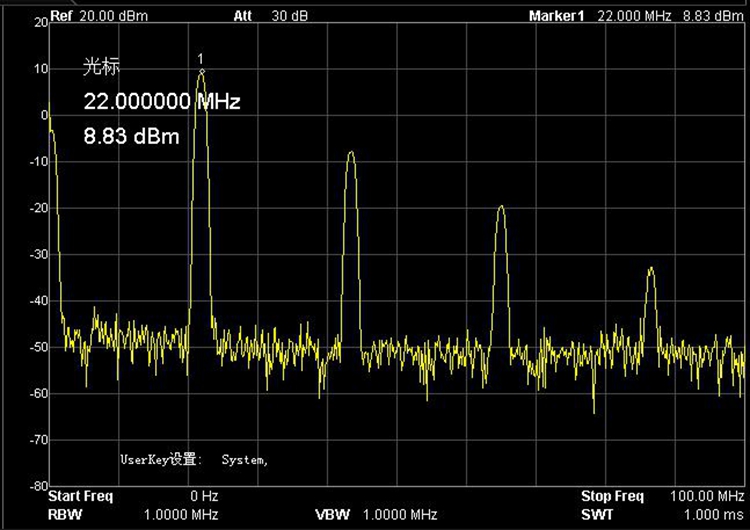Click the Marker 1 point on the highest peak
This screenshot has width=750, height=530.
[202, 71]
